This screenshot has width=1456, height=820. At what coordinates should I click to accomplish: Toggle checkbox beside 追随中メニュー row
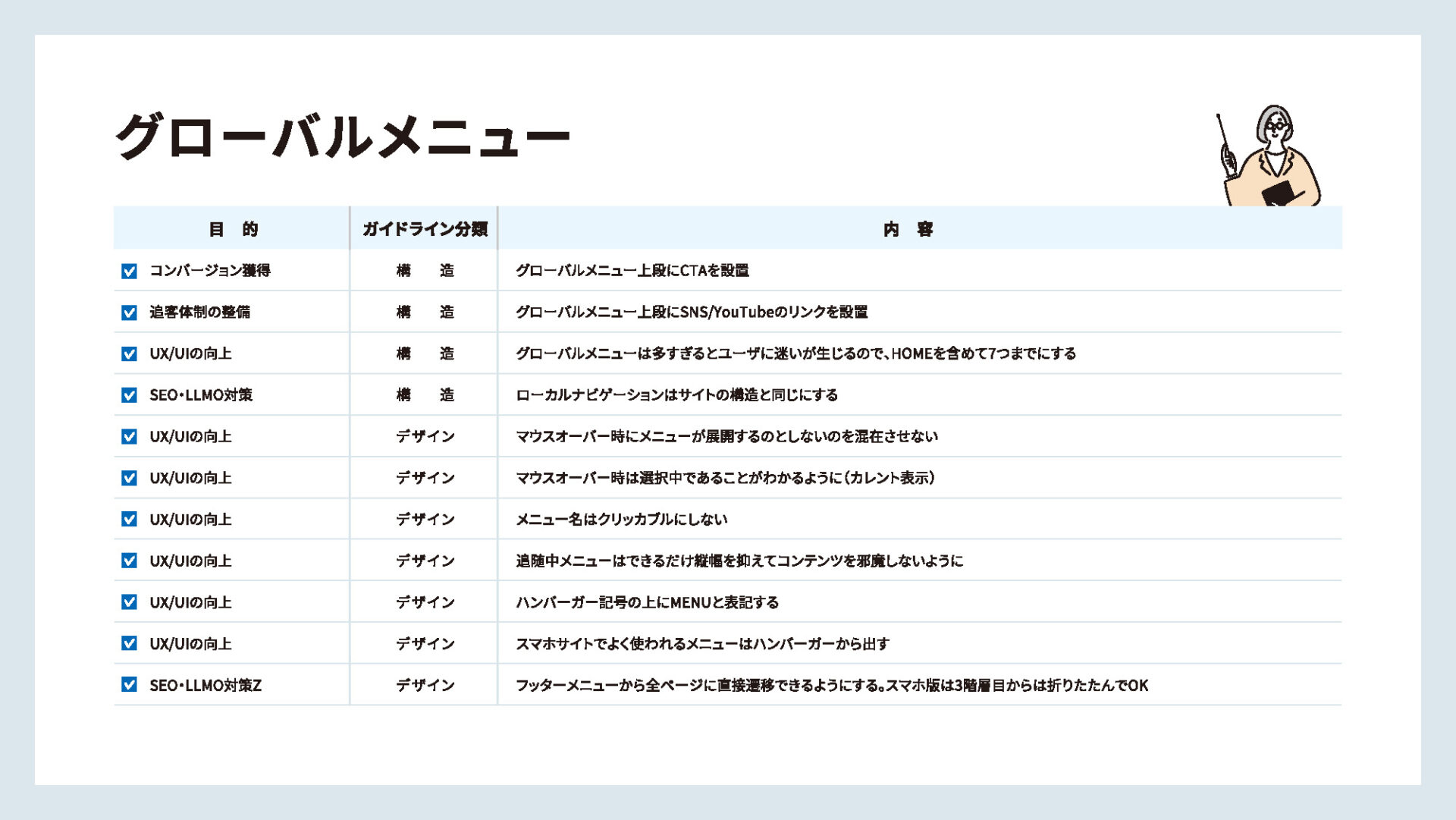(129, 561)
